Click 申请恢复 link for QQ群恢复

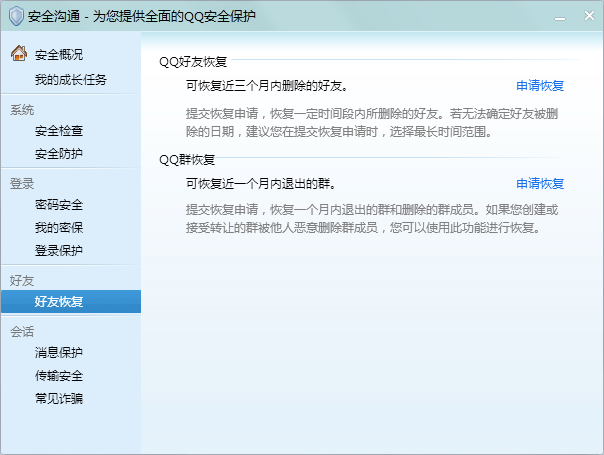pos(540,184)
